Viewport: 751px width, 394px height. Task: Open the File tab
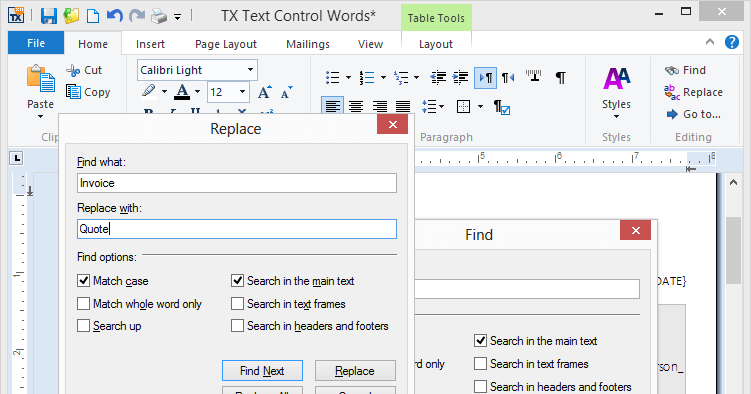(x=36, y=43)
